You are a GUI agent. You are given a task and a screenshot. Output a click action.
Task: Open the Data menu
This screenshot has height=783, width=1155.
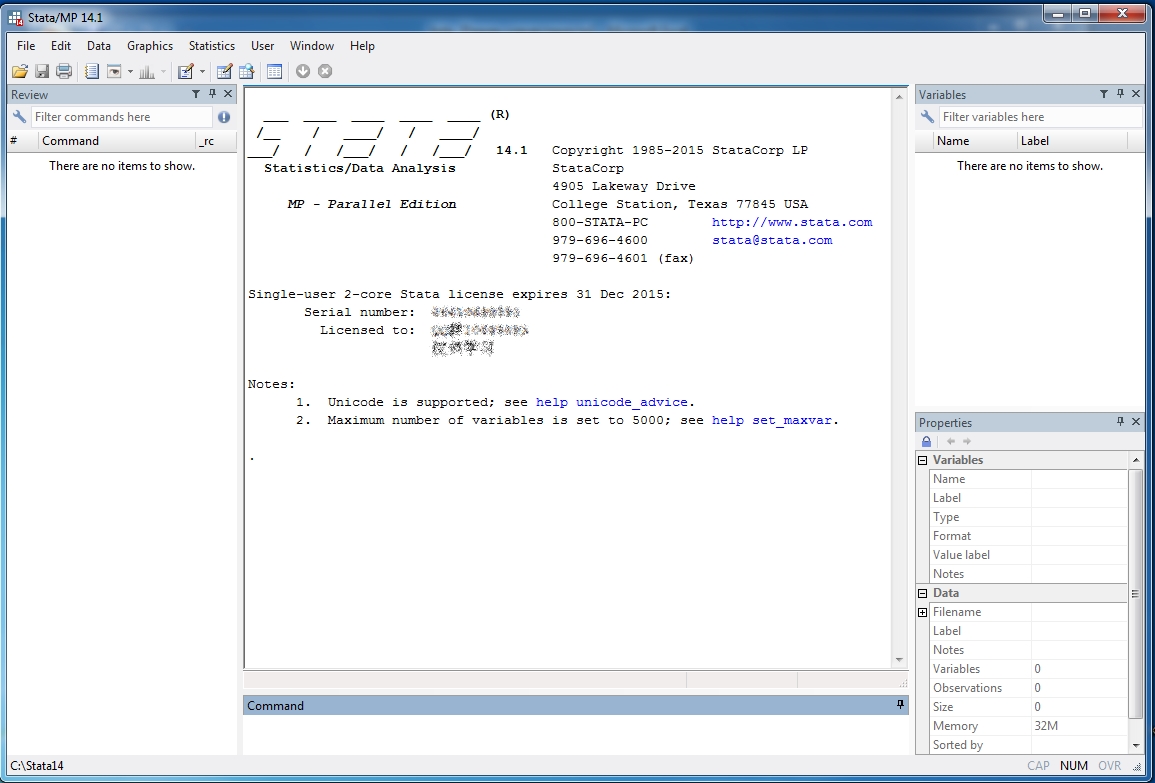pyautogui.click(x=99, y=46)
